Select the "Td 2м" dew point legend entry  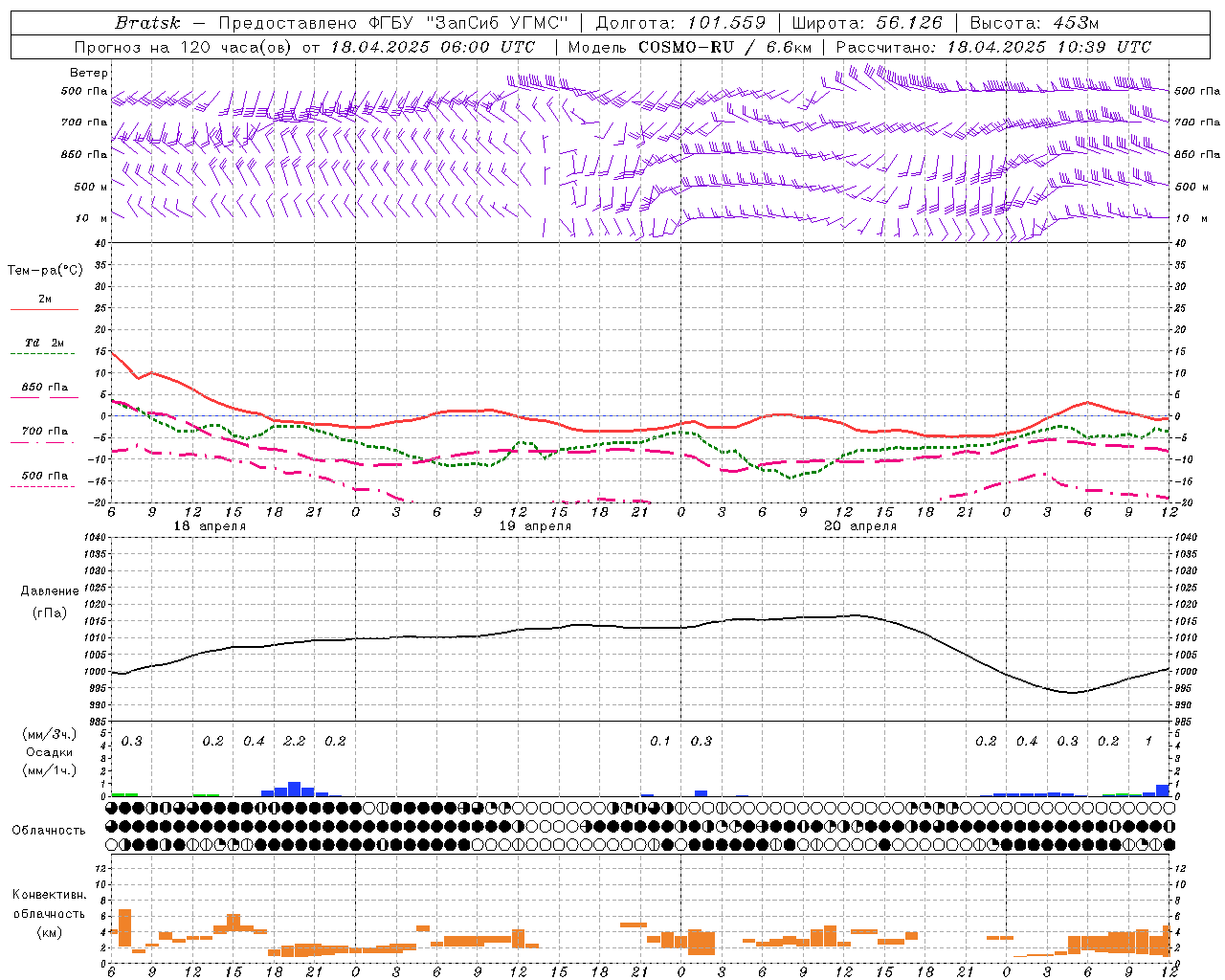(44, 343)
